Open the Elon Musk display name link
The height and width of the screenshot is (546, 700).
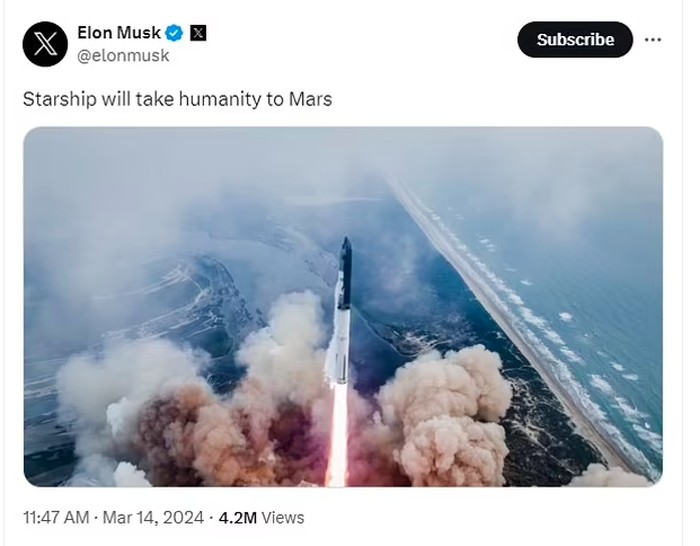point(118,33)
